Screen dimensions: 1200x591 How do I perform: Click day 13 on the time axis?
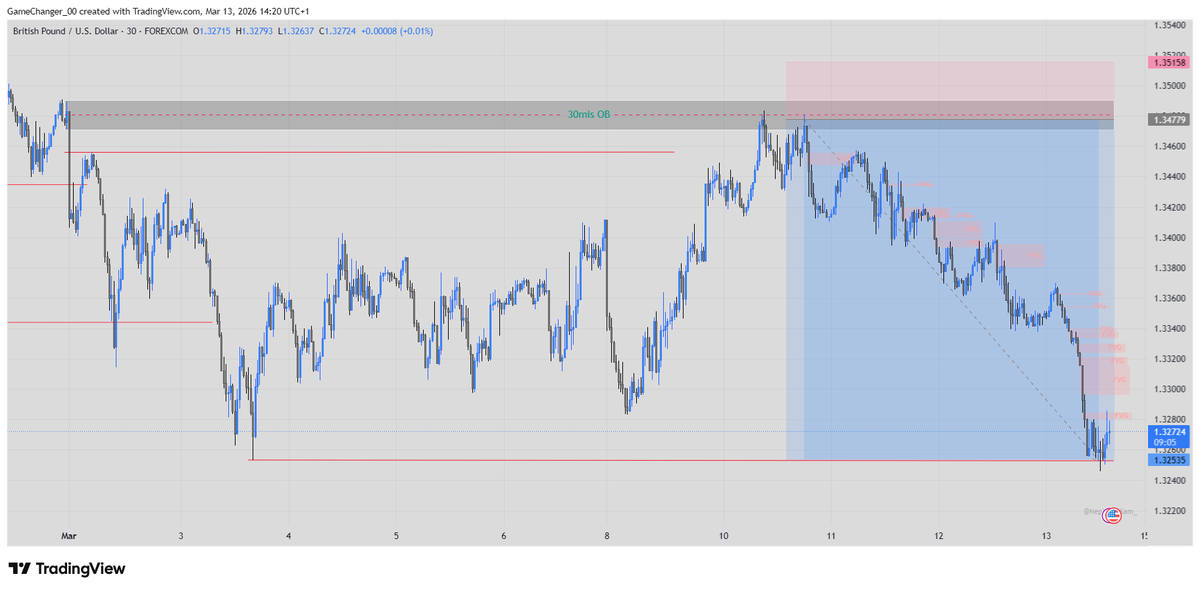click(1045, 536)
